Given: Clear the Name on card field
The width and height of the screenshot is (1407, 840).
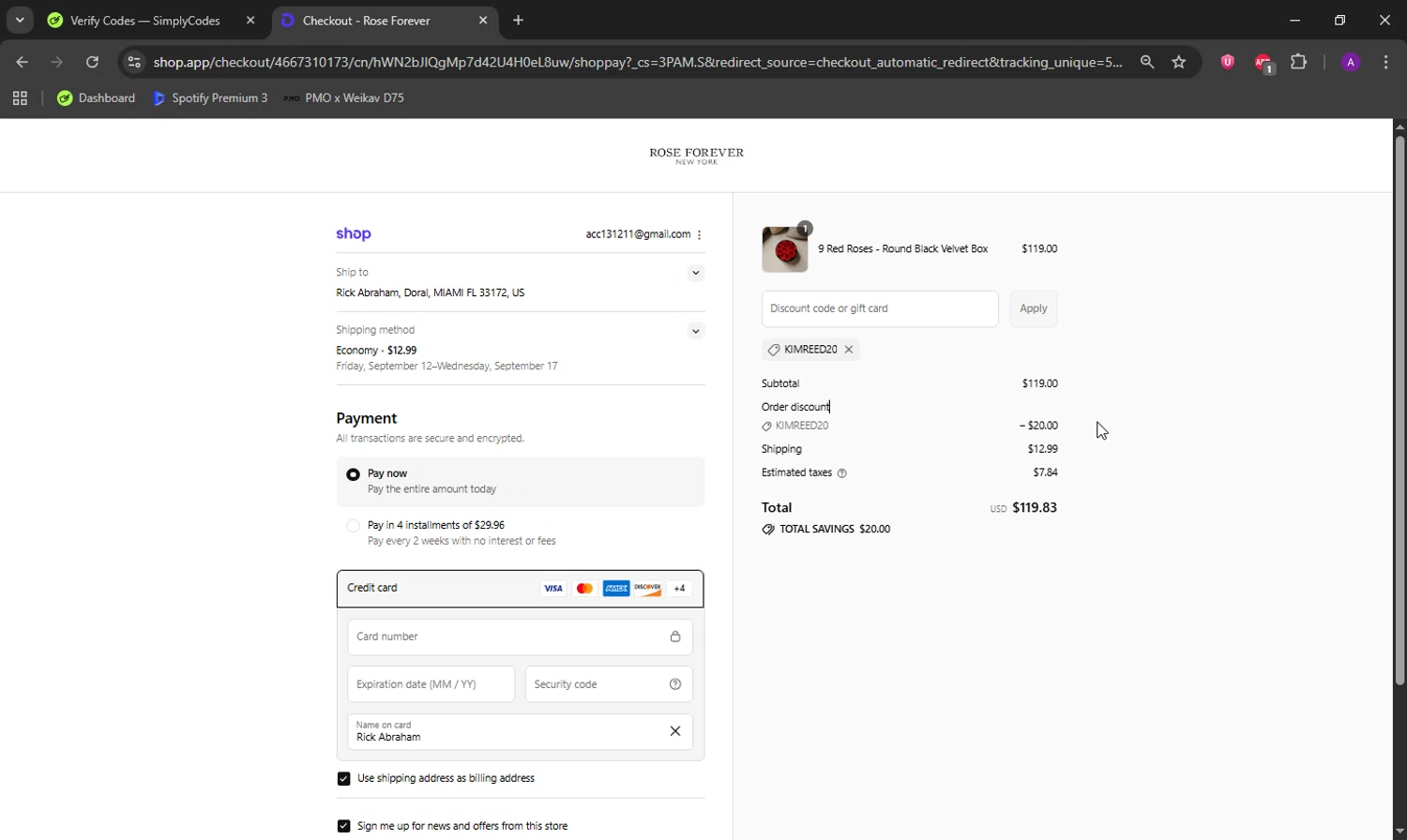Looking at the screenshot, I should pyautogui.click(x=674, y=731).
